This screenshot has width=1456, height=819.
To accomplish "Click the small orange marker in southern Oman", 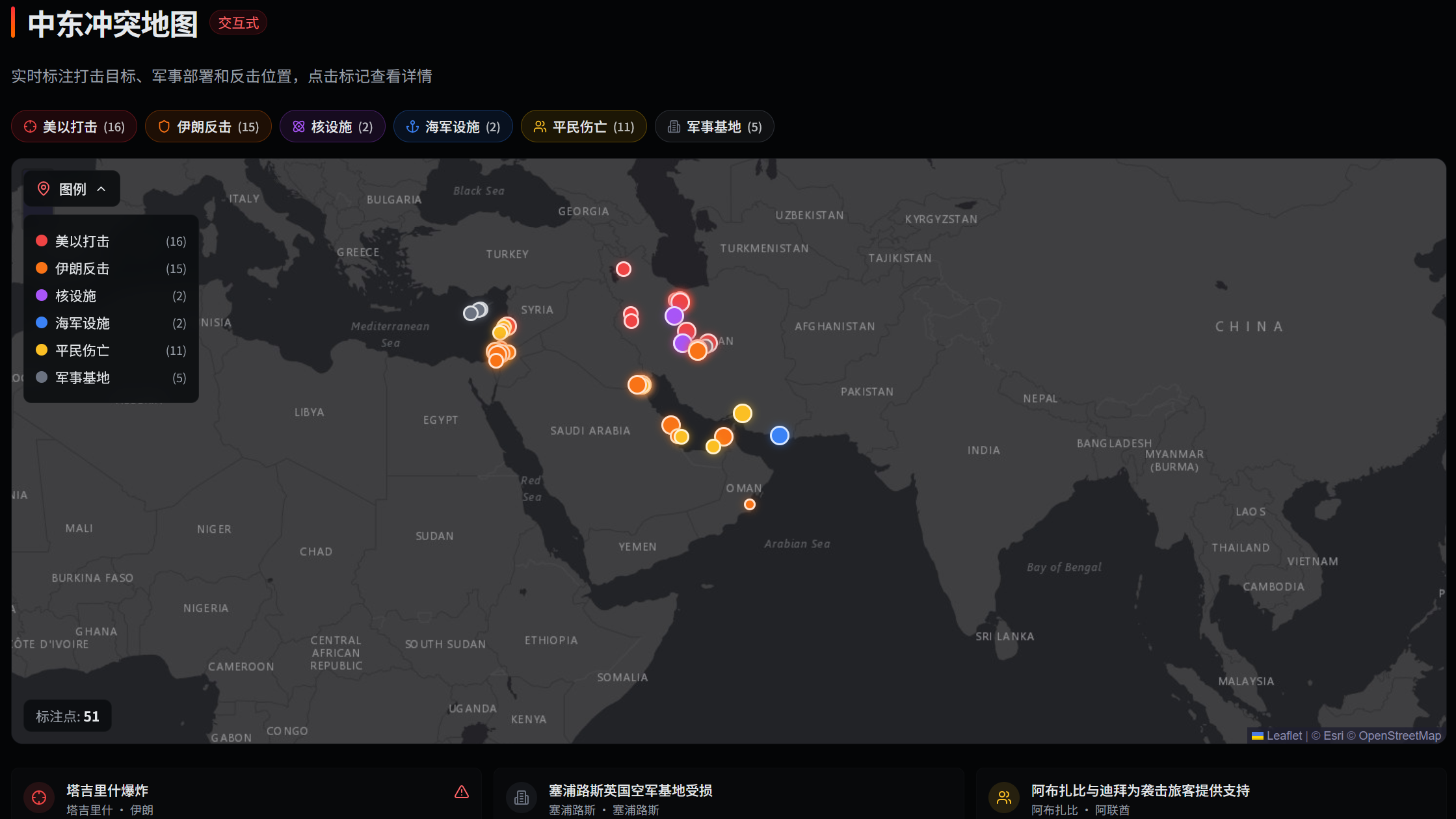I will point(749,504).
